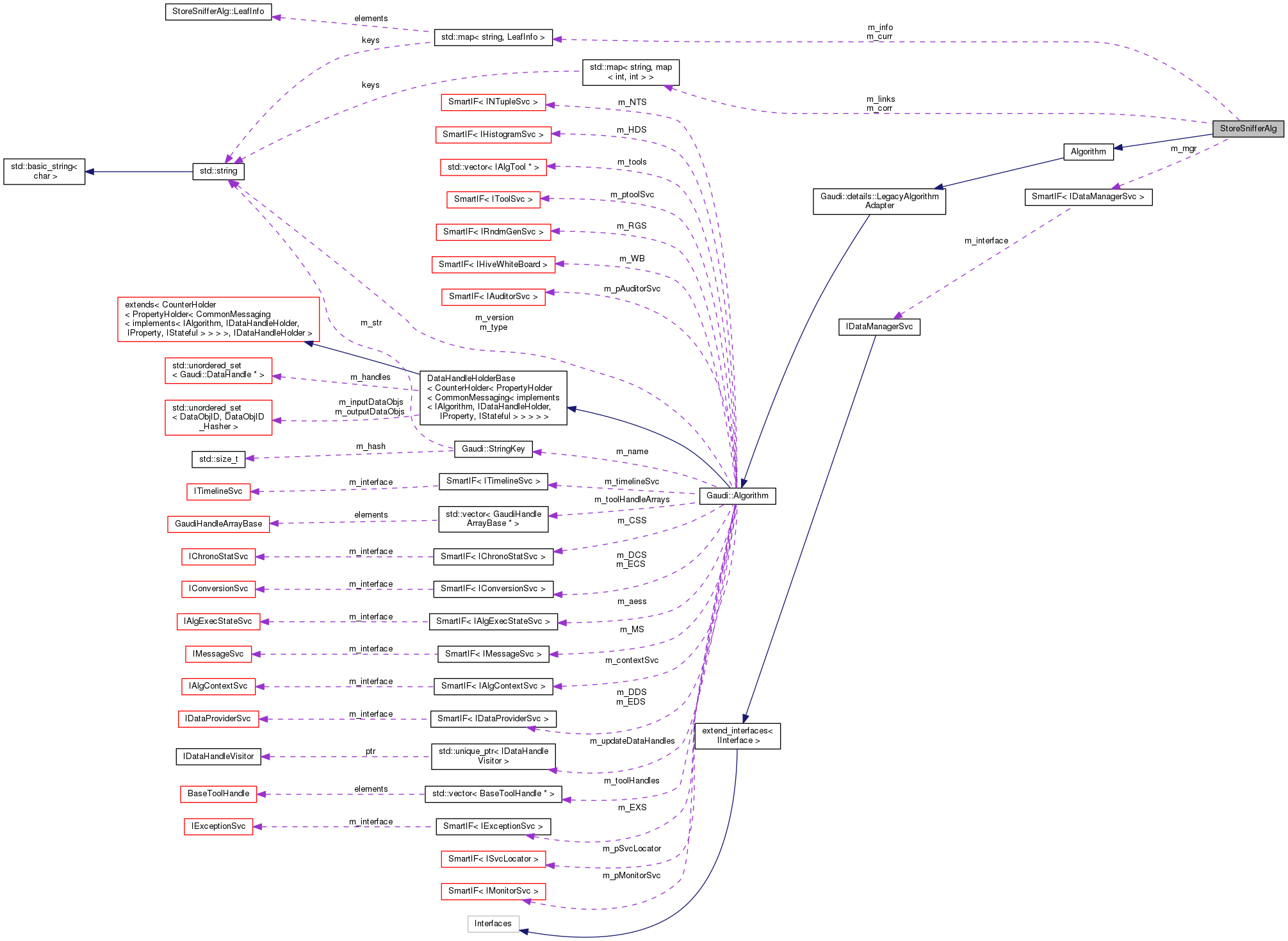Image resolution: width=1288 pixels, height=941 pixels.
Task: Click the extend_interfaces< IInterface > node
Action: (x=737, y=735)
